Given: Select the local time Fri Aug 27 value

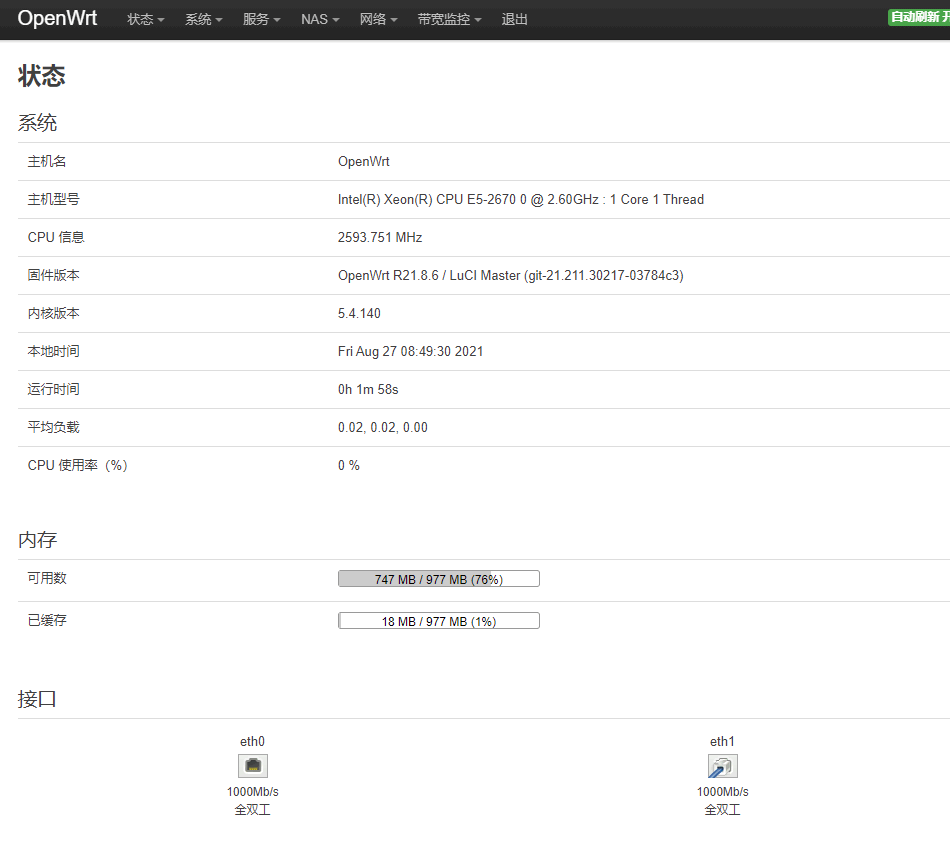Looking at the screenshot, I should pyautogui.click(x=410, y=351).
